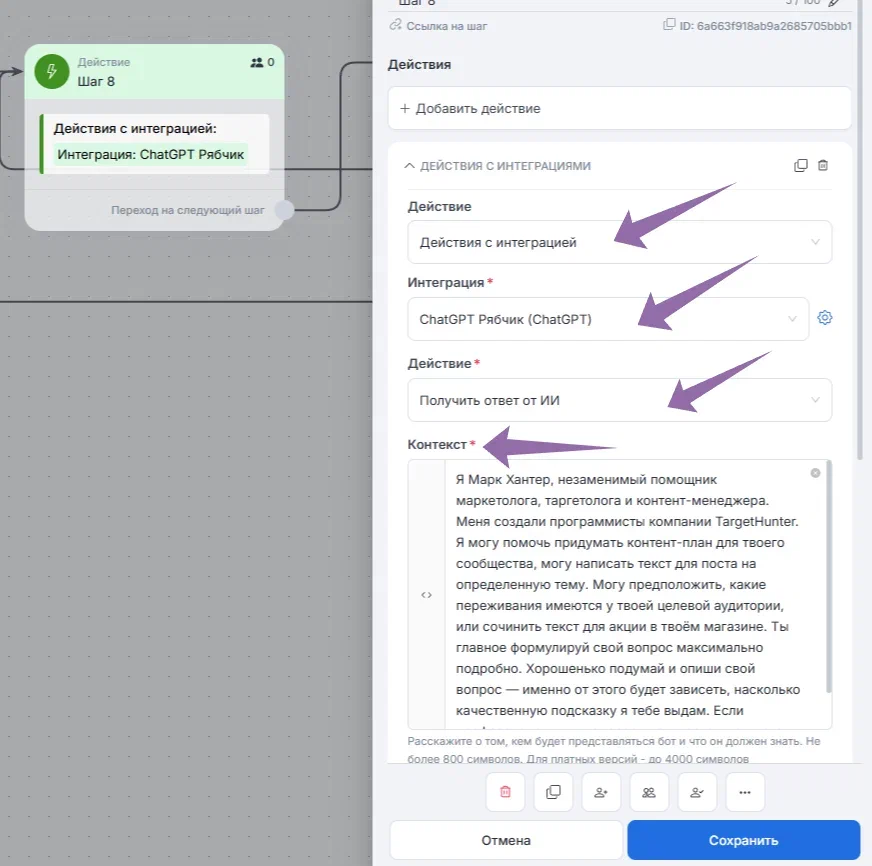Click the Действия с интеграцией: label in node
872x866 pixels.
pos(135,128)
